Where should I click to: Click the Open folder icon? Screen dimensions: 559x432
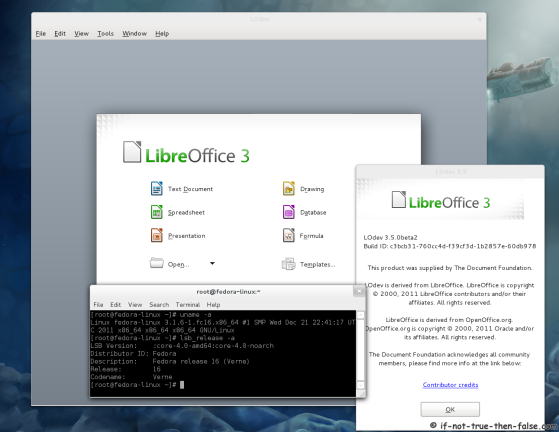pos(157,263)
